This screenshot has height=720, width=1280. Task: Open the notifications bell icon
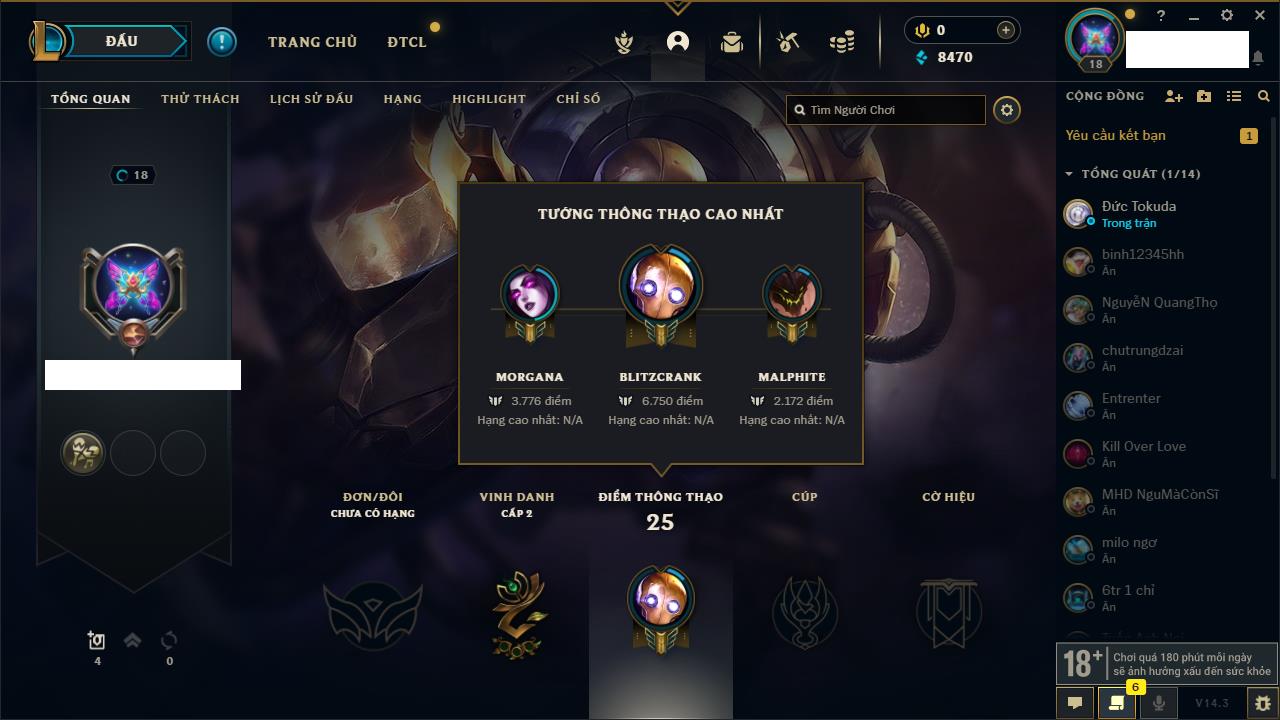click(1258, 58)
